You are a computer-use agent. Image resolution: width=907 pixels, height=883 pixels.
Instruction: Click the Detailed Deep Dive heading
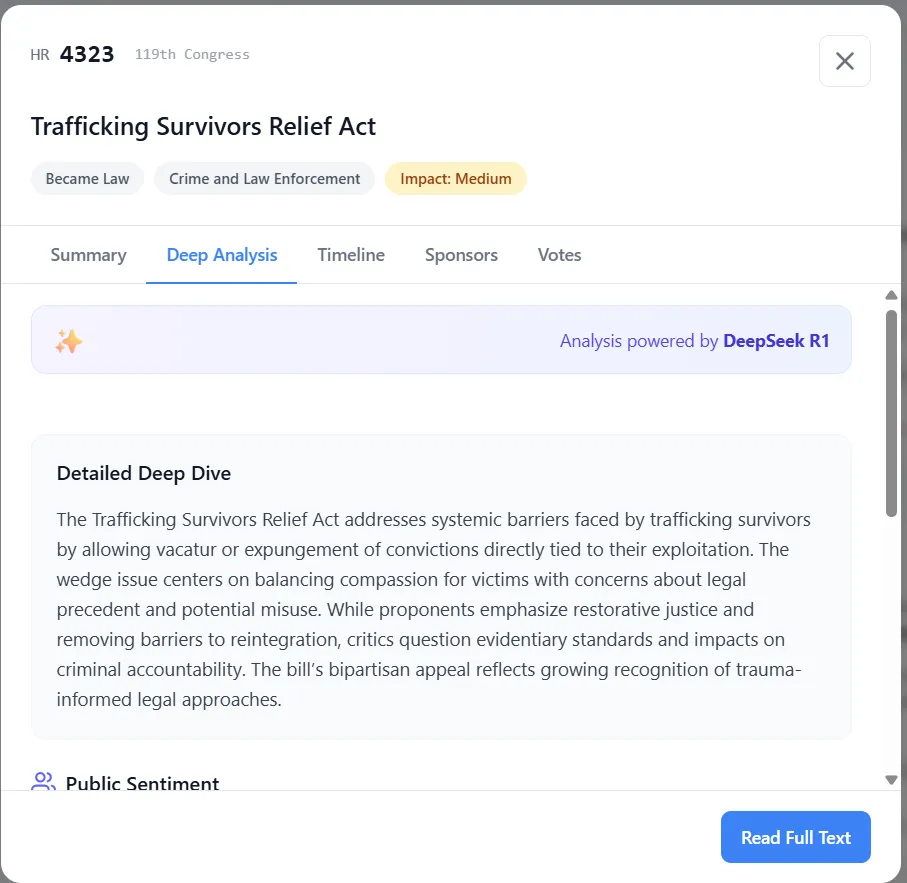(x=144, y=473)
